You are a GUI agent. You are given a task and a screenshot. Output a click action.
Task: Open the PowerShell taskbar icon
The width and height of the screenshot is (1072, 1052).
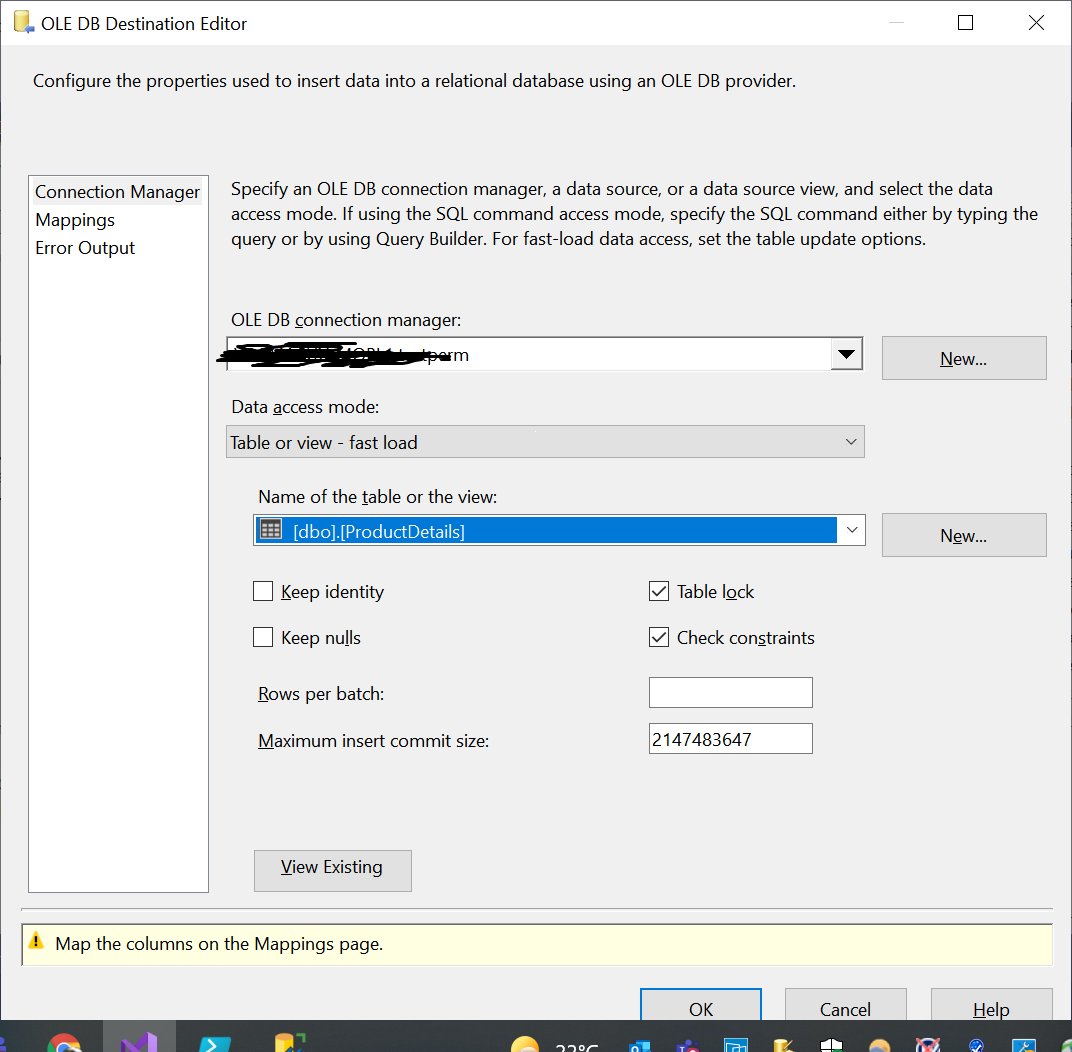215,1043
